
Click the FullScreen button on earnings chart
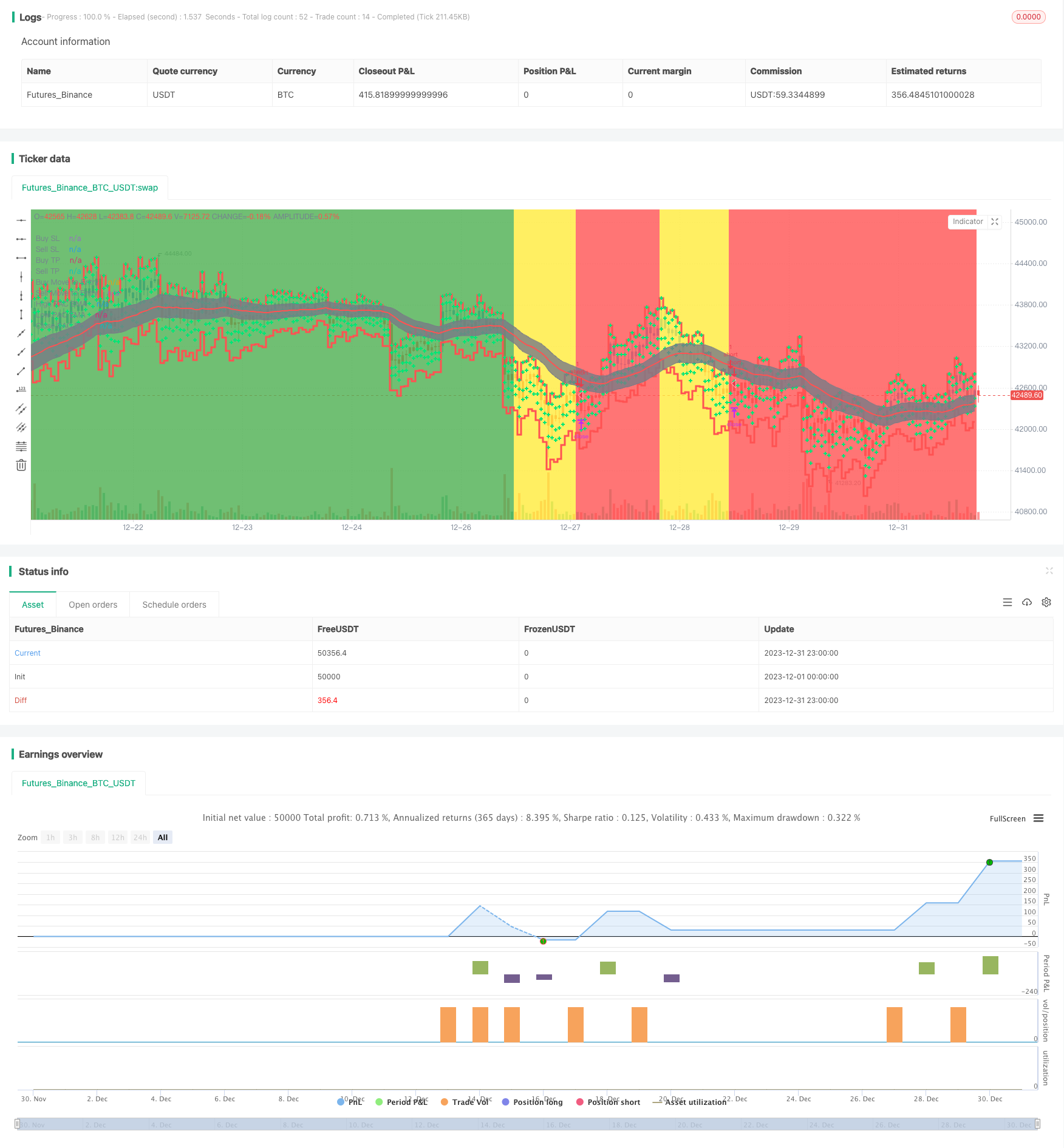click(1007, 818)
